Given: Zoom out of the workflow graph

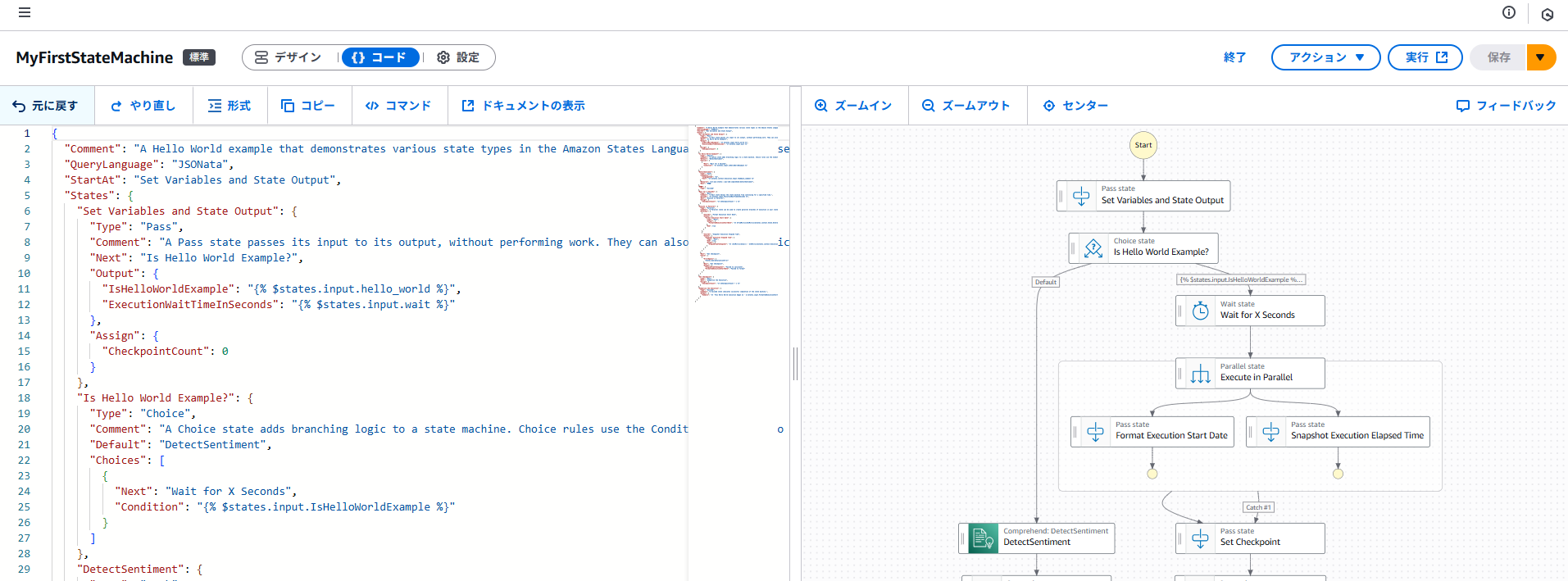Looking at the screenshot, I should click(x=966, y=106).
